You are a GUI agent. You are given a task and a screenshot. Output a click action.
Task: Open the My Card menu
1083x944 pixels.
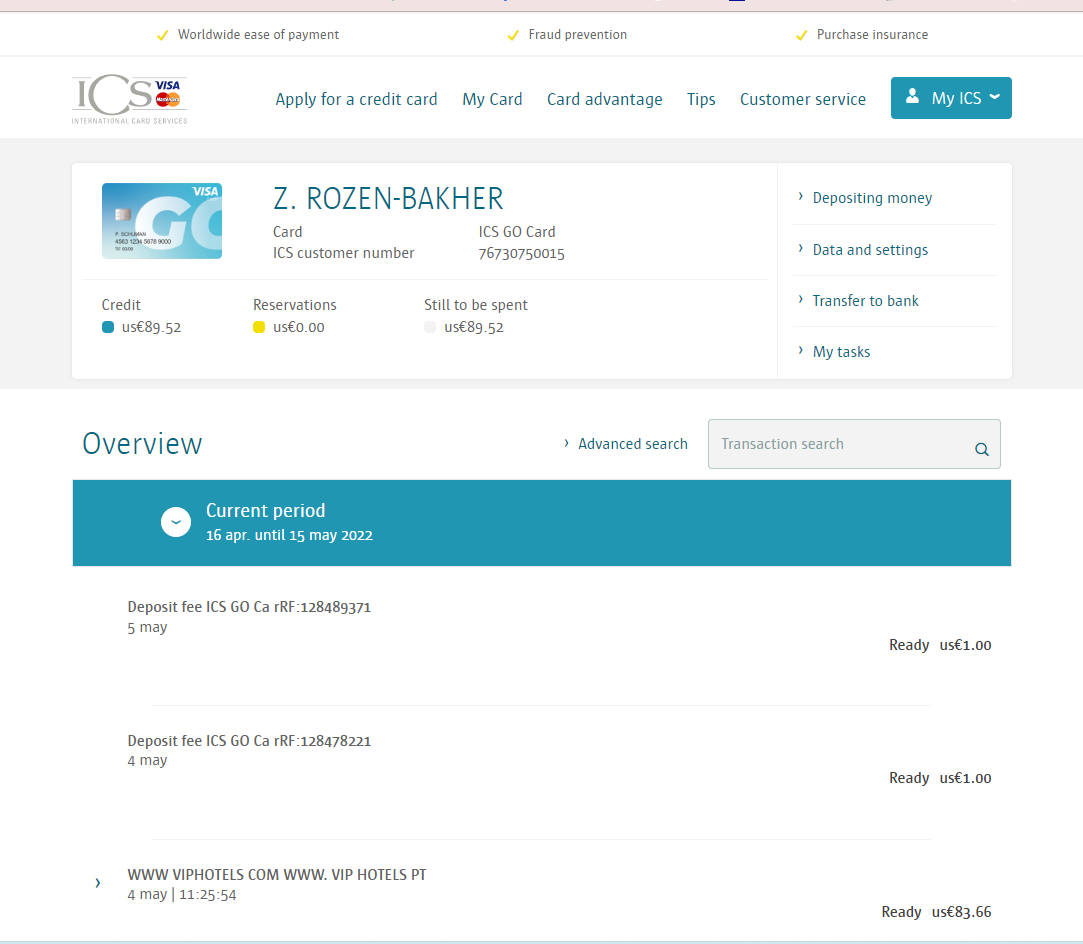pos(492,99)
